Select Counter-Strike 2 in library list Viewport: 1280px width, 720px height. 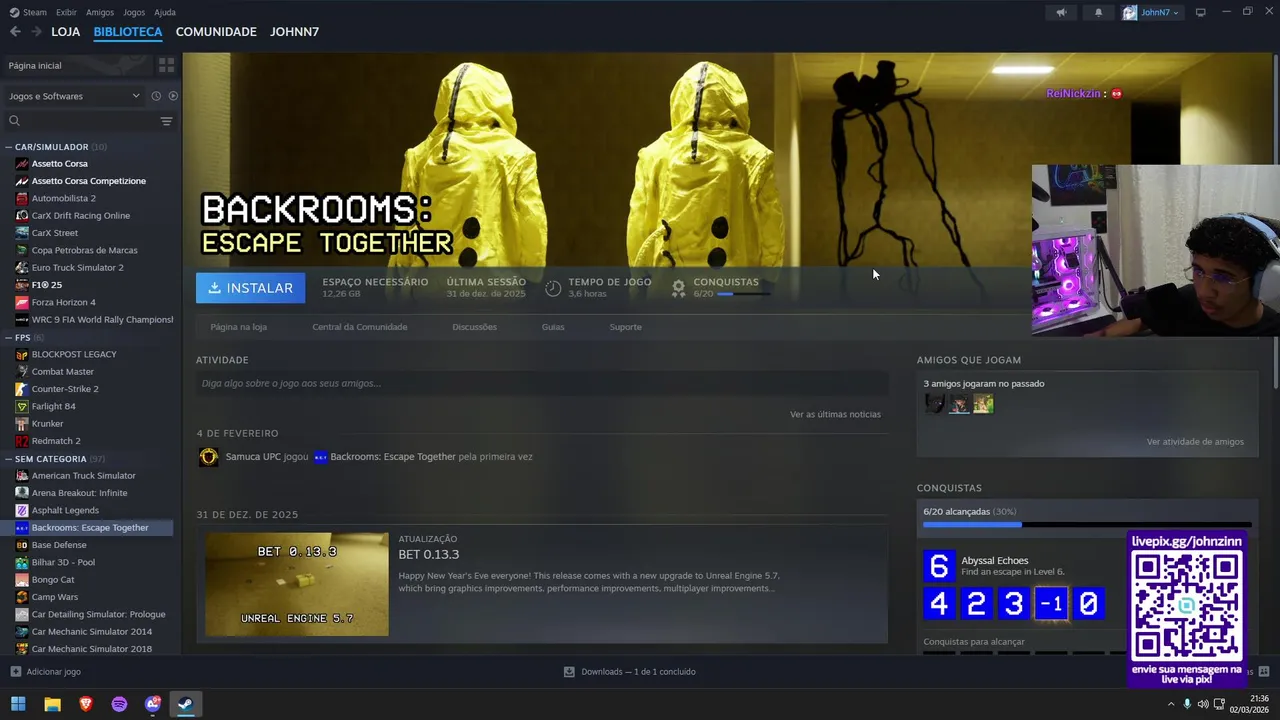(x=65, y=389)
